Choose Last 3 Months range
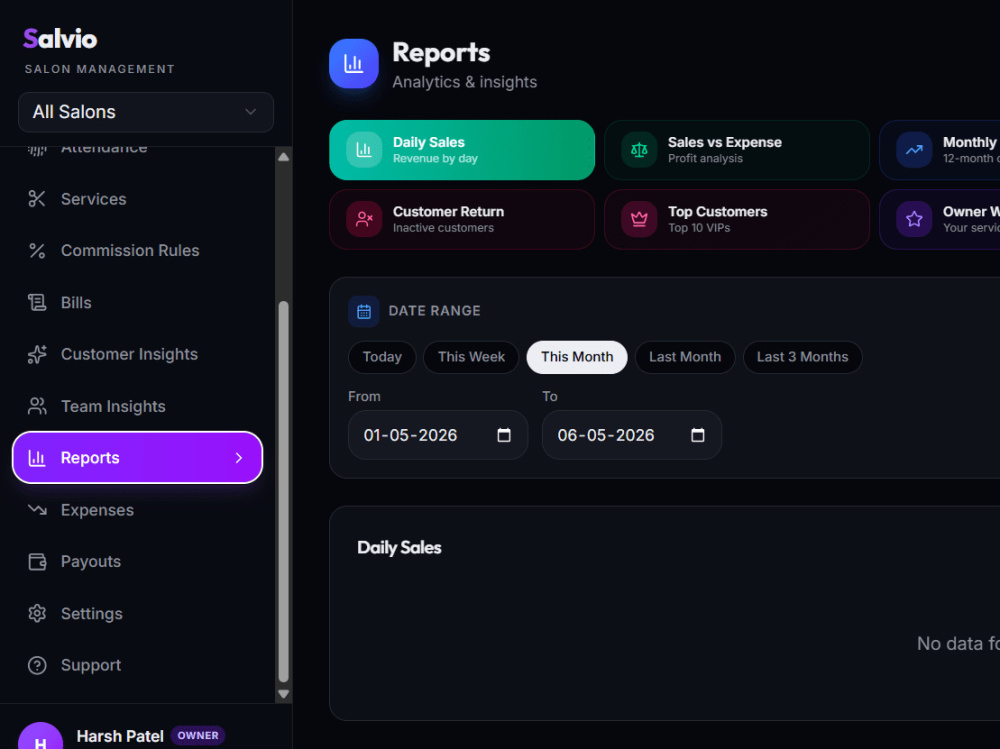1000x749 pixels. 802,357
